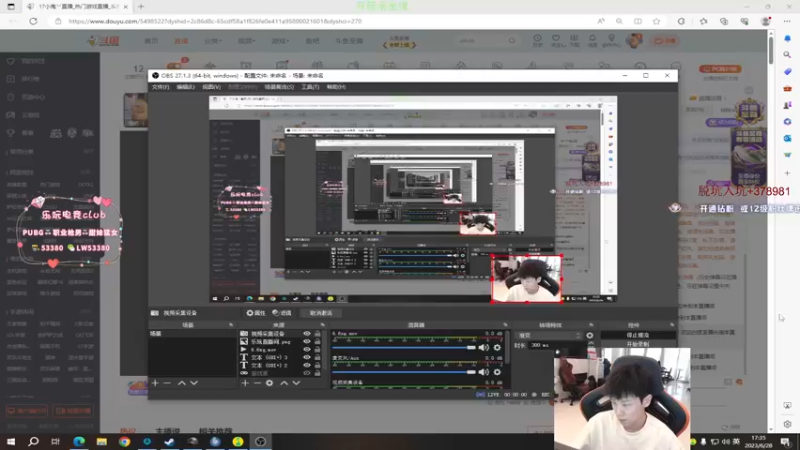Click the transition duration 300 ms field
The width and height of the screenshot is (800, 450).
coord(558,345)
